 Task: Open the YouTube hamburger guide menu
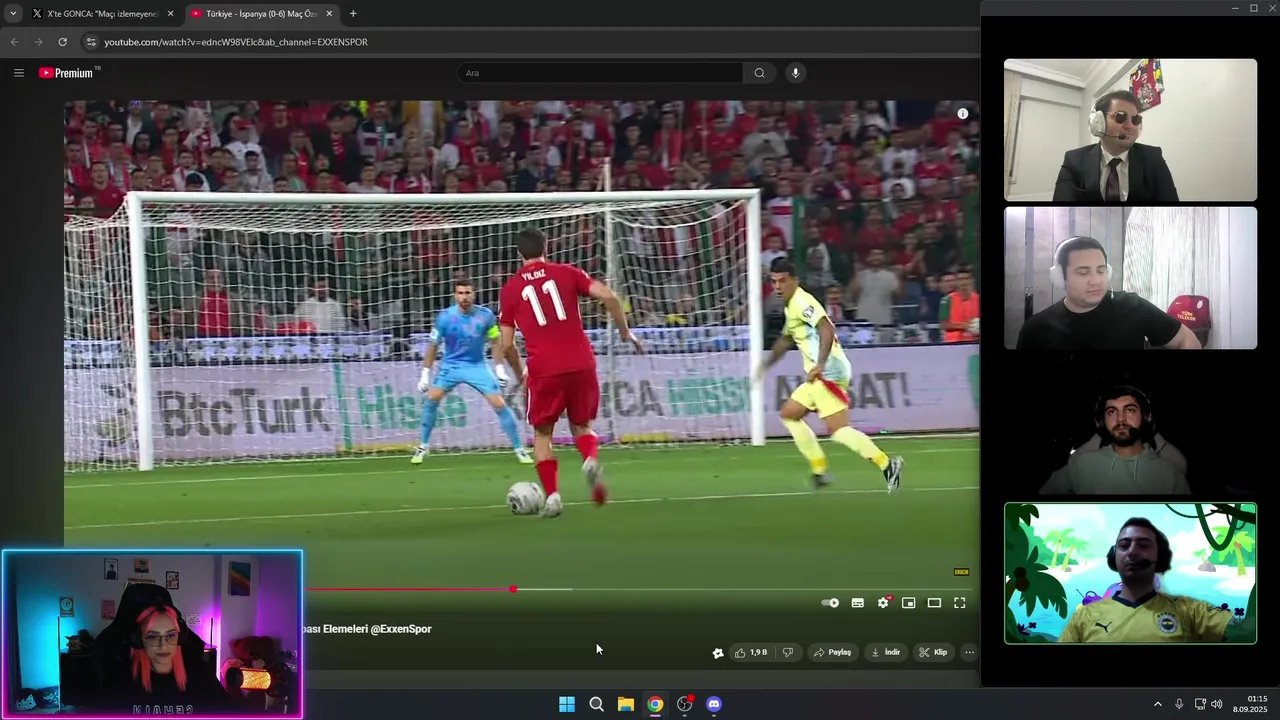(18, 73)
